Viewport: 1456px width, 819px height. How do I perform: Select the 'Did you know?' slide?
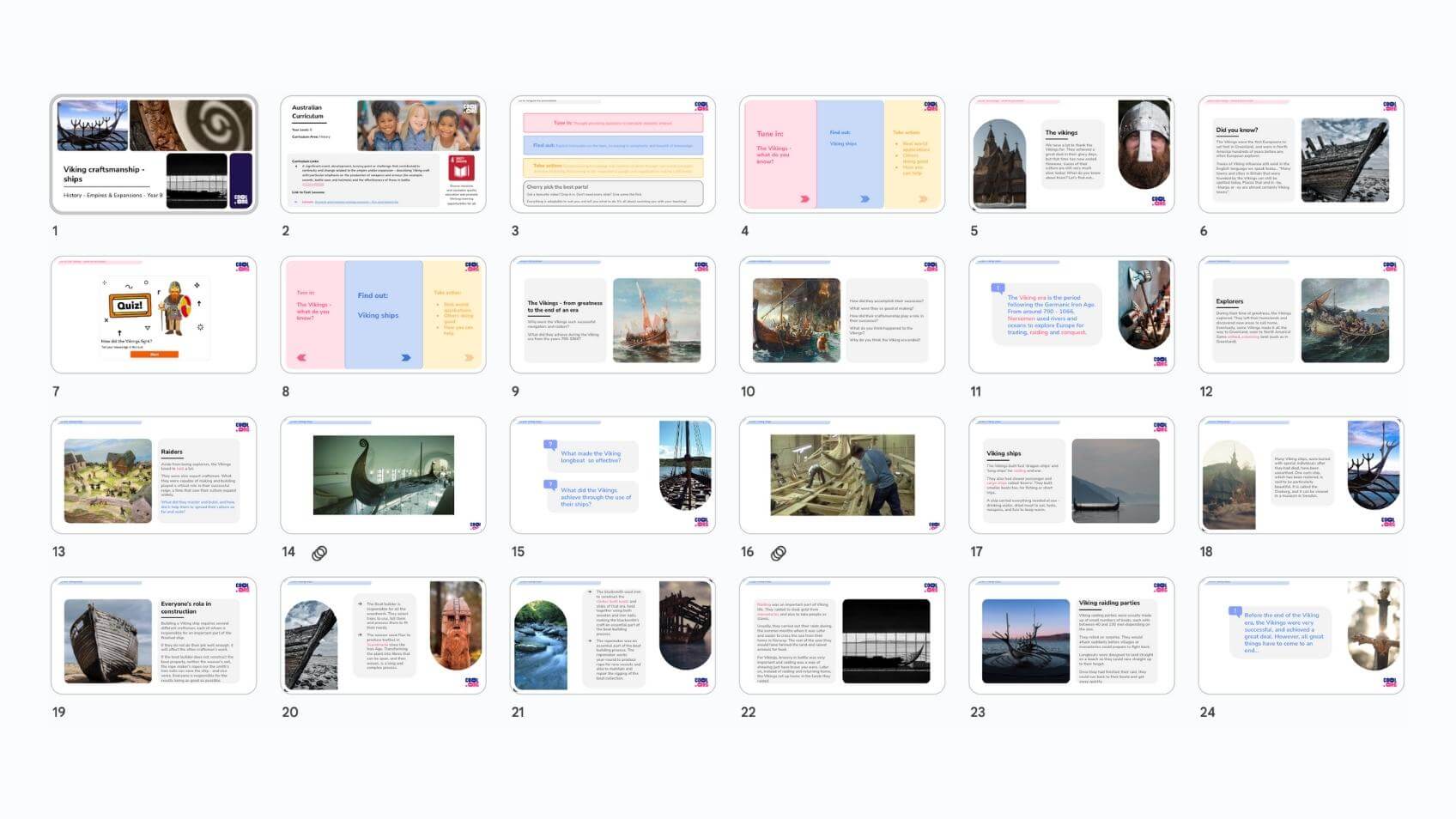[x=1301, y=155]
